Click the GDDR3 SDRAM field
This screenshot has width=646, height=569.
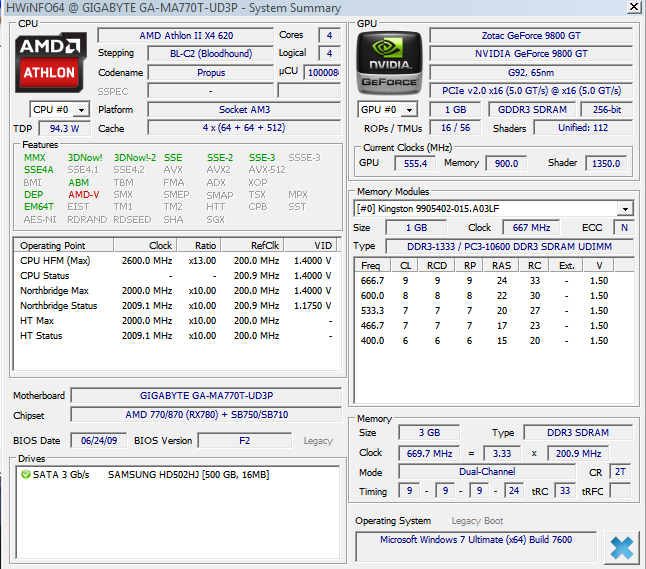[x=532, y=110]
